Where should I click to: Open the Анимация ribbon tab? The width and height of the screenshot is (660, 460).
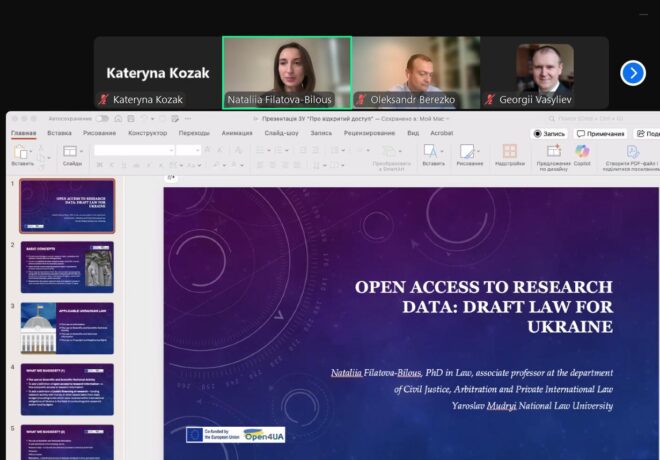pyautogui.click(x=237, y=133)
